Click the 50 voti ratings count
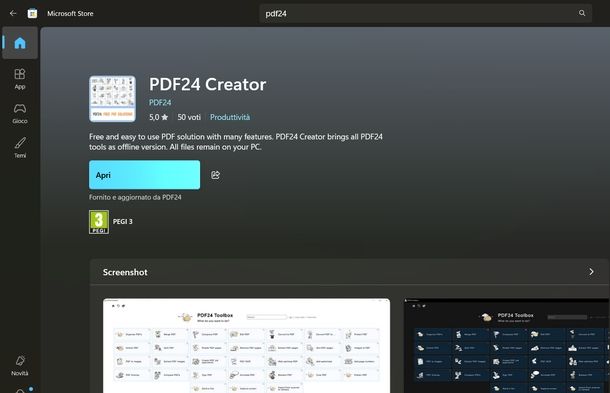 click(189, 117)
